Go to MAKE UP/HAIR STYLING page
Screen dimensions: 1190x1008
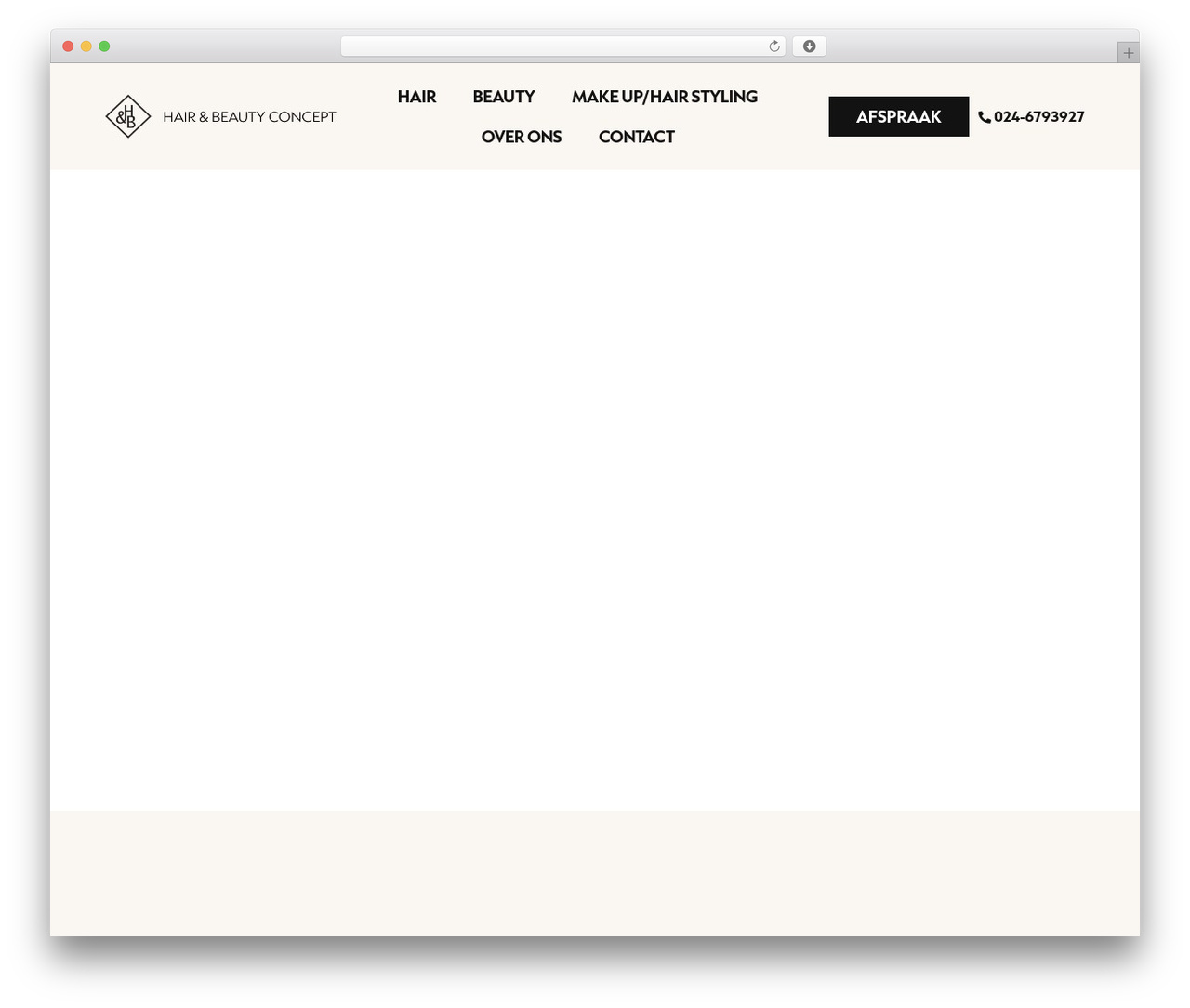[x=665, y=97]
